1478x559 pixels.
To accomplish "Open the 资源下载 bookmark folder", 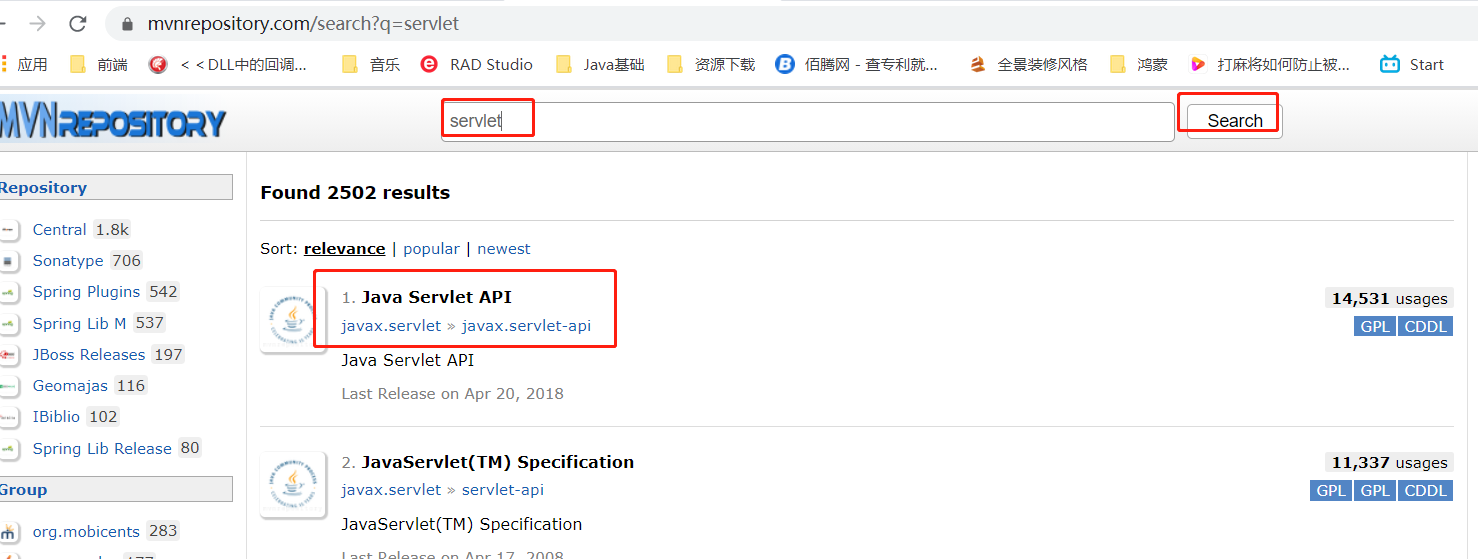I will pos(711,64).
